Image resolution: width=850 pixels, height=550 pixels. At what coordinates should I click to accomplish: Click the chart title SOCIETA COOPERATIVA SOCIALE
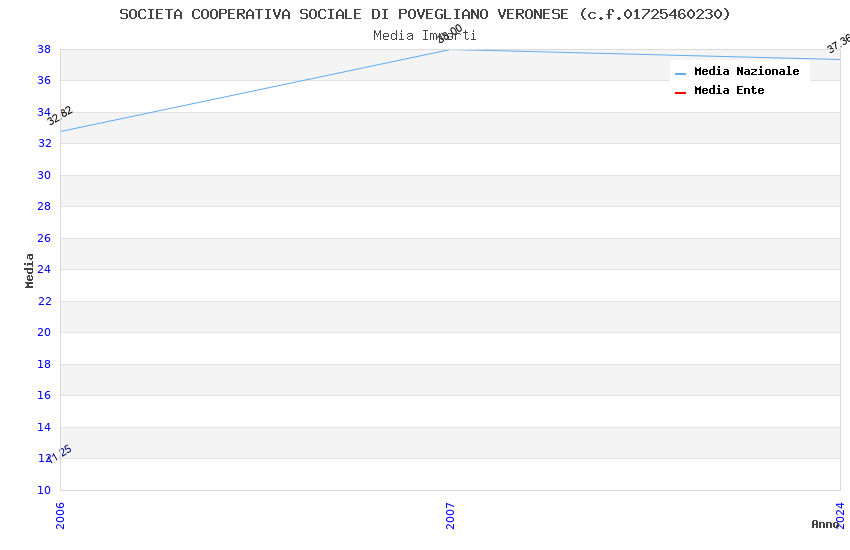coord(424,14)
